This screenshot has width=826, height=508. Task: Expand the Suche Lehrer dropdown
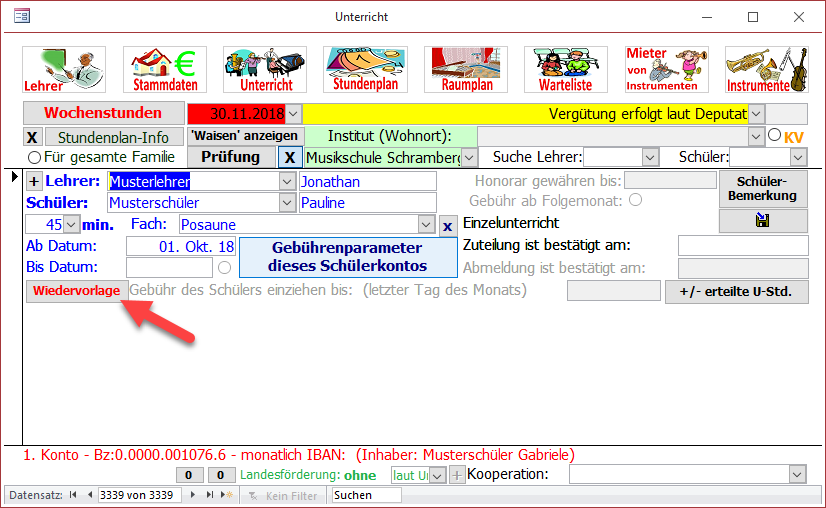pyautogui.click(x=650, y=157)
